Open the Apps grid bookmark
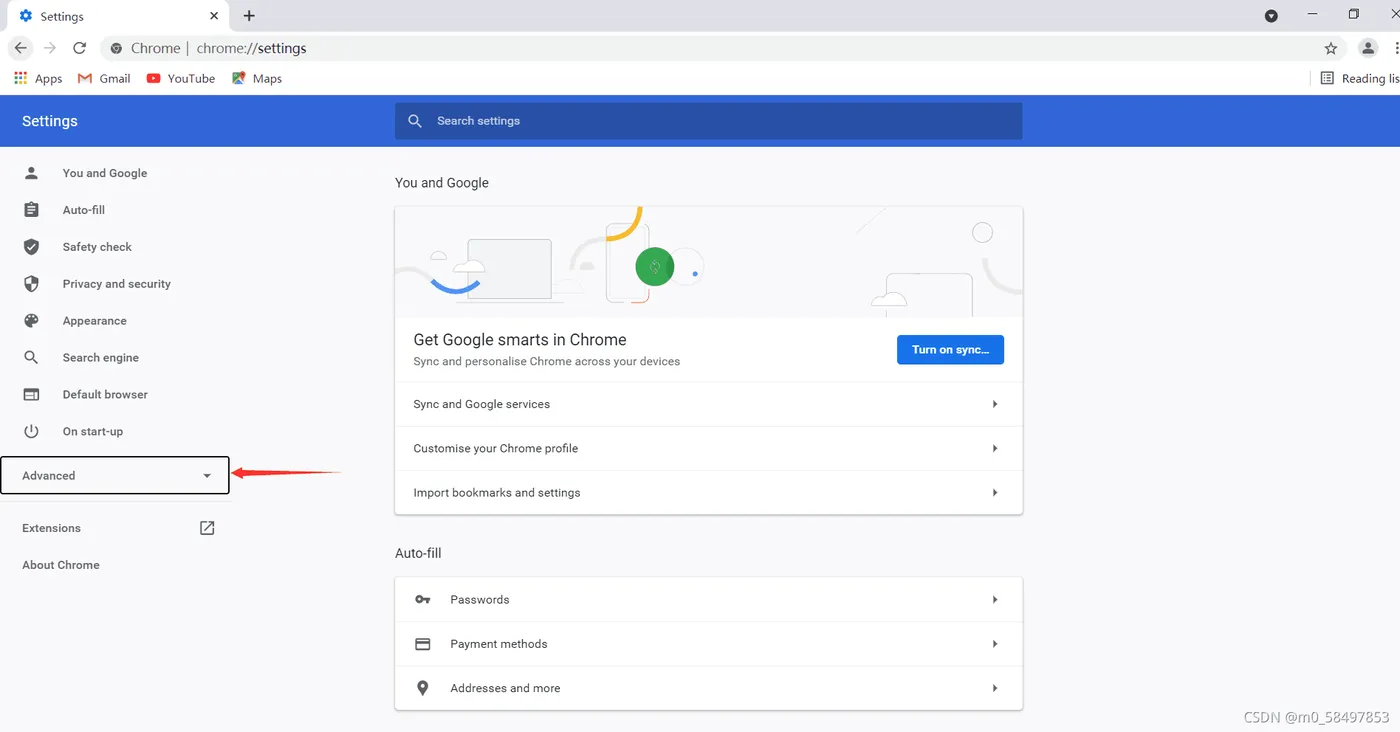Image resolution: width=1400 pixels, height=732 pixels. tap(38, 78)
